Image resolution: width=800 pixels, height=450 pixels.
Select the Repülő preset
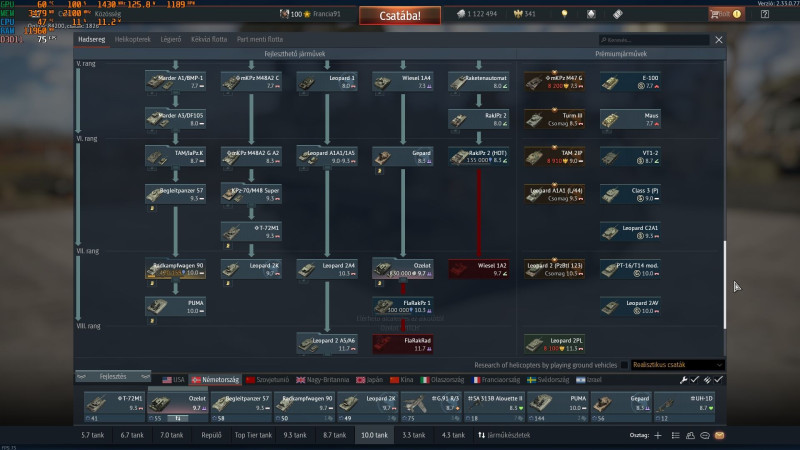pos(211,435)
